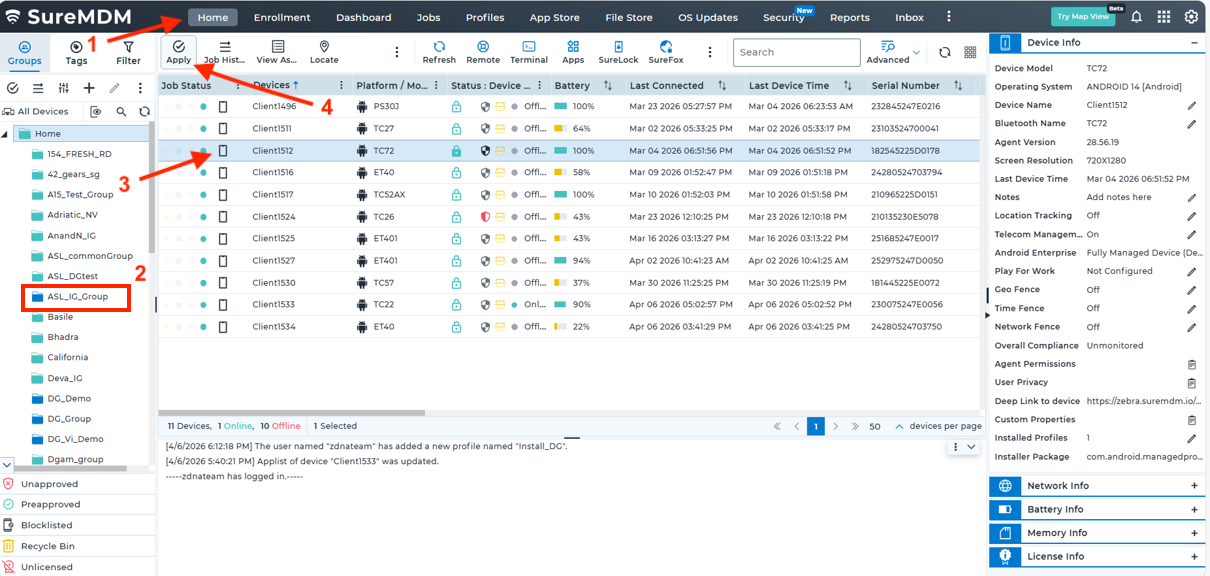Click the settings gear icon
This screenshot has height=576, width=1210.
pos(1191,17)
